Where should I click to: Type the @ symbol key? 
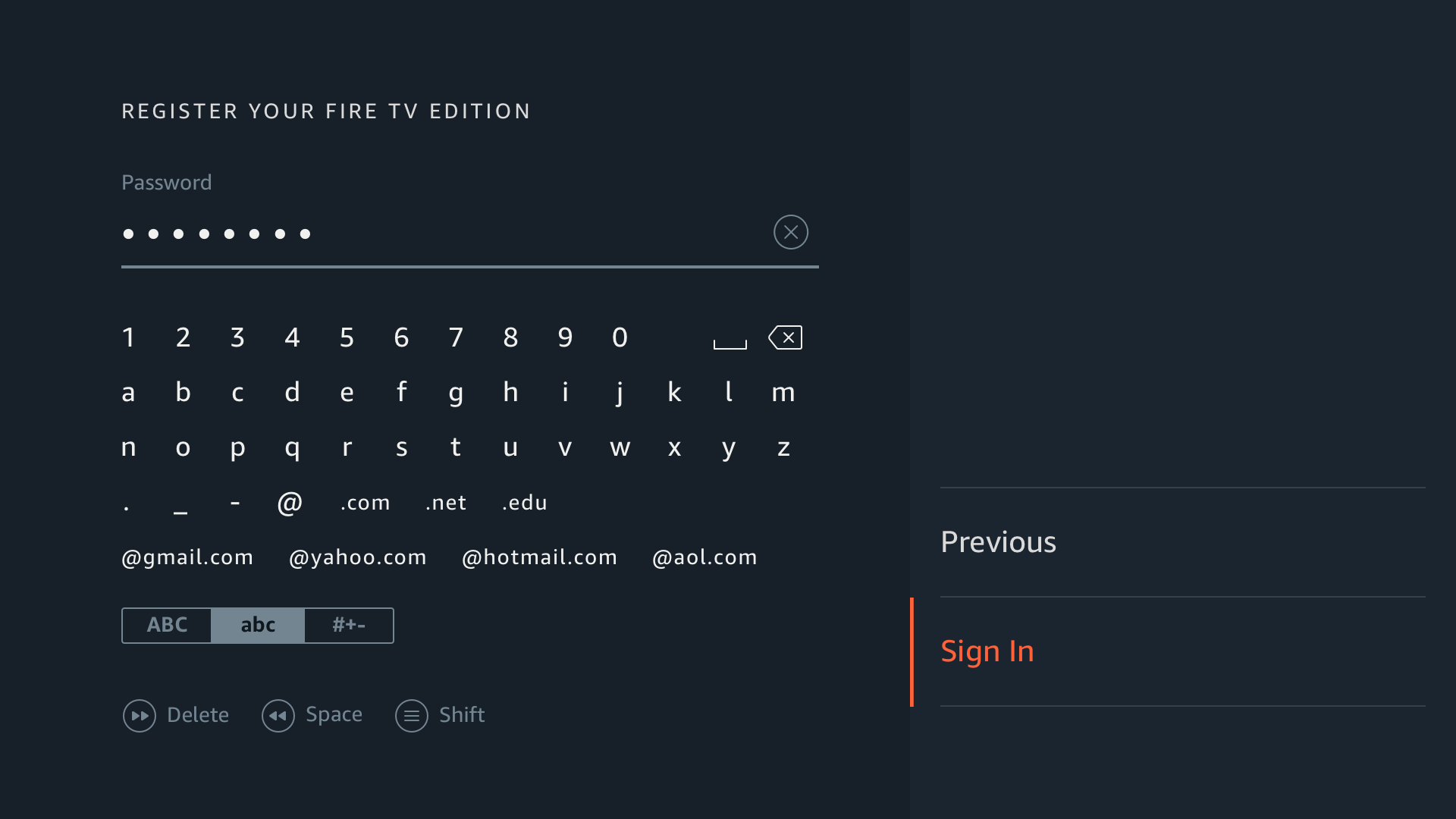(290, 502)
